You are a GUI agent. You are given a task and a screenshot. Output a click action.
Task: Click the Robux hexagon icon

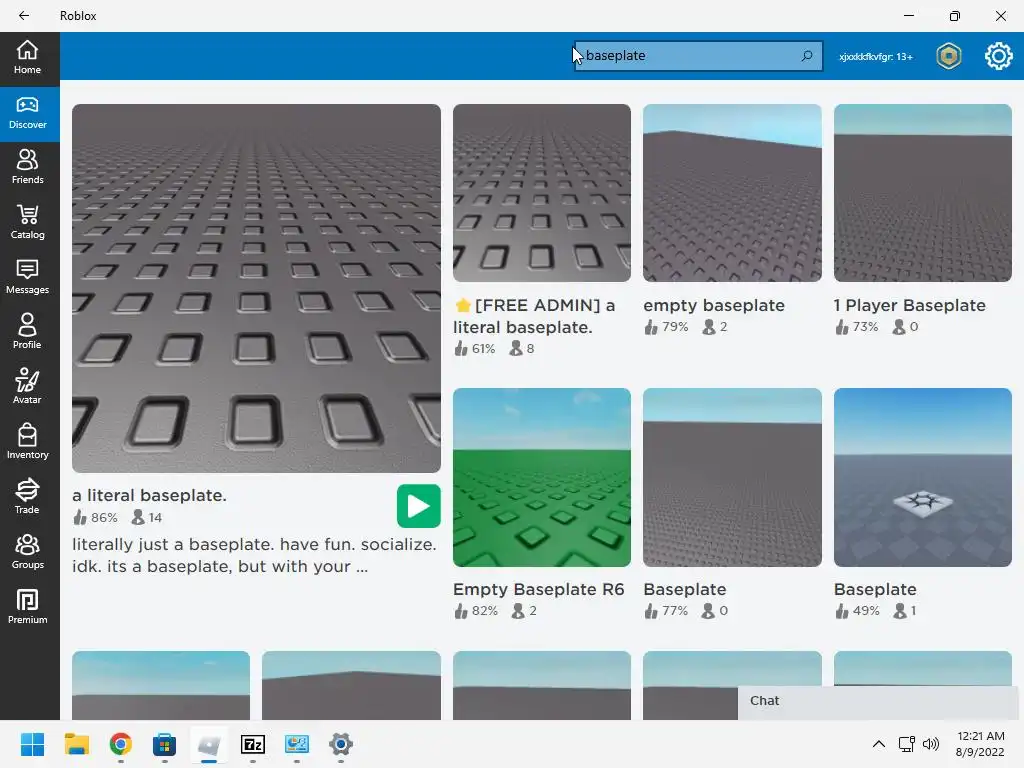pyautogui.click(x=949, y=56)
